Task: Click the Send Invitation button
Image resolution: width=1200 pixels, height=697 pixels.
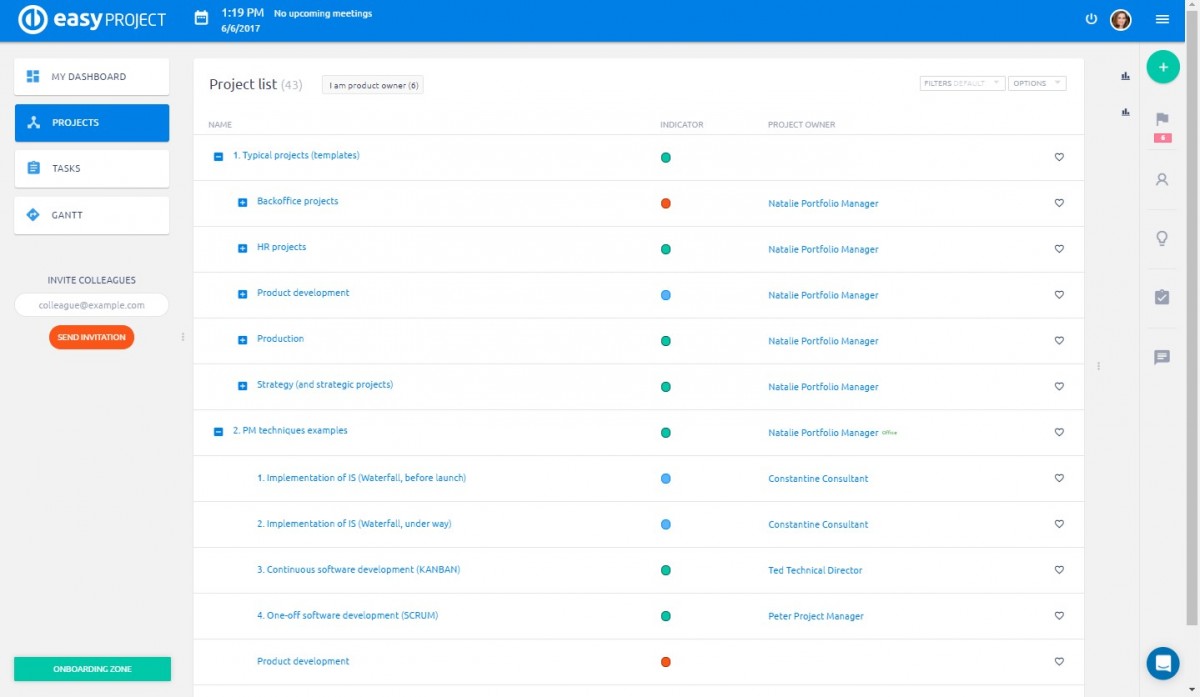Action: pos(91,337)
